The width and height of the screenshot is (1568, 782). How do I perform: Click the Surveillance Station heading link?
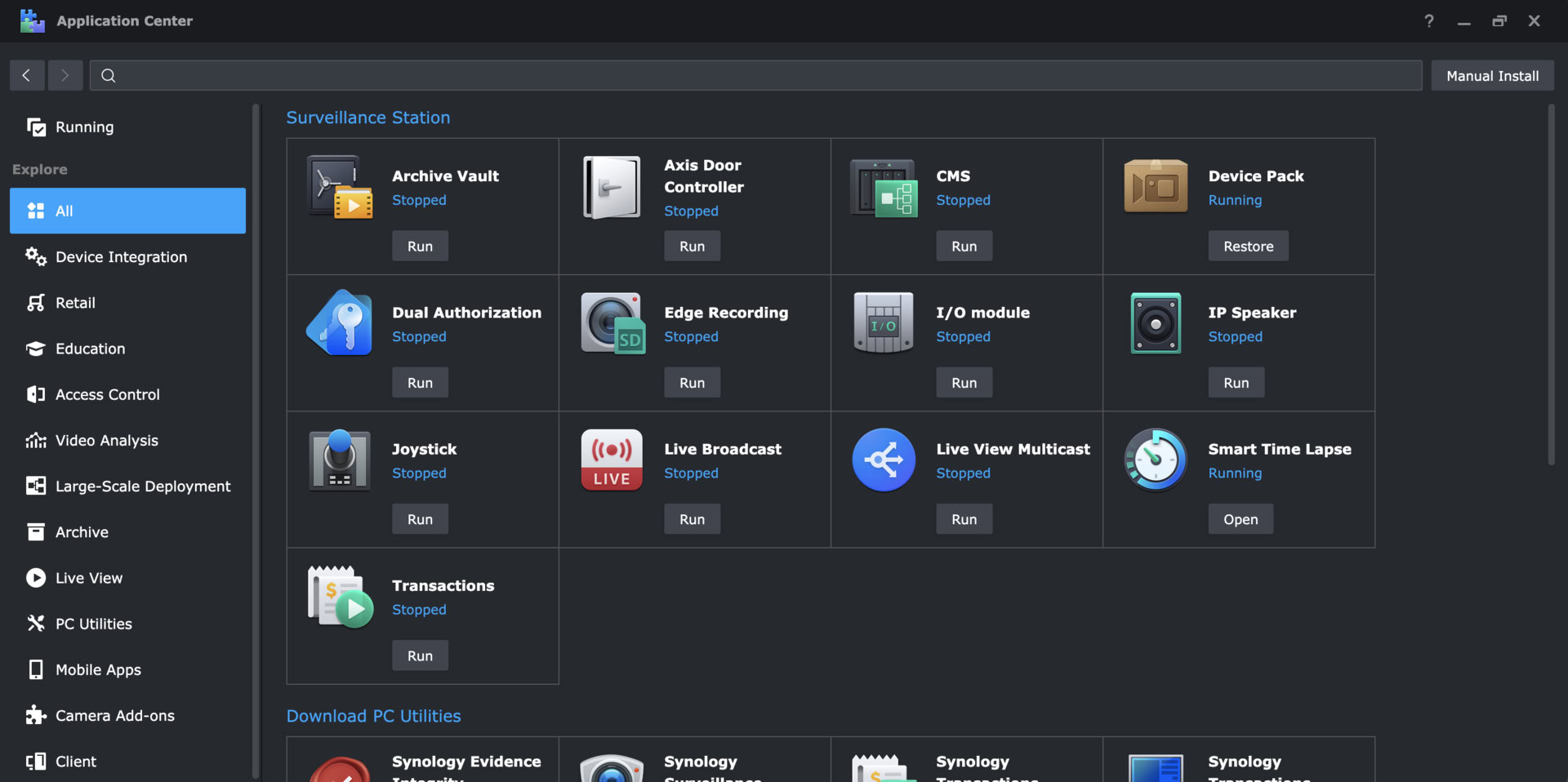coord(367,118)
